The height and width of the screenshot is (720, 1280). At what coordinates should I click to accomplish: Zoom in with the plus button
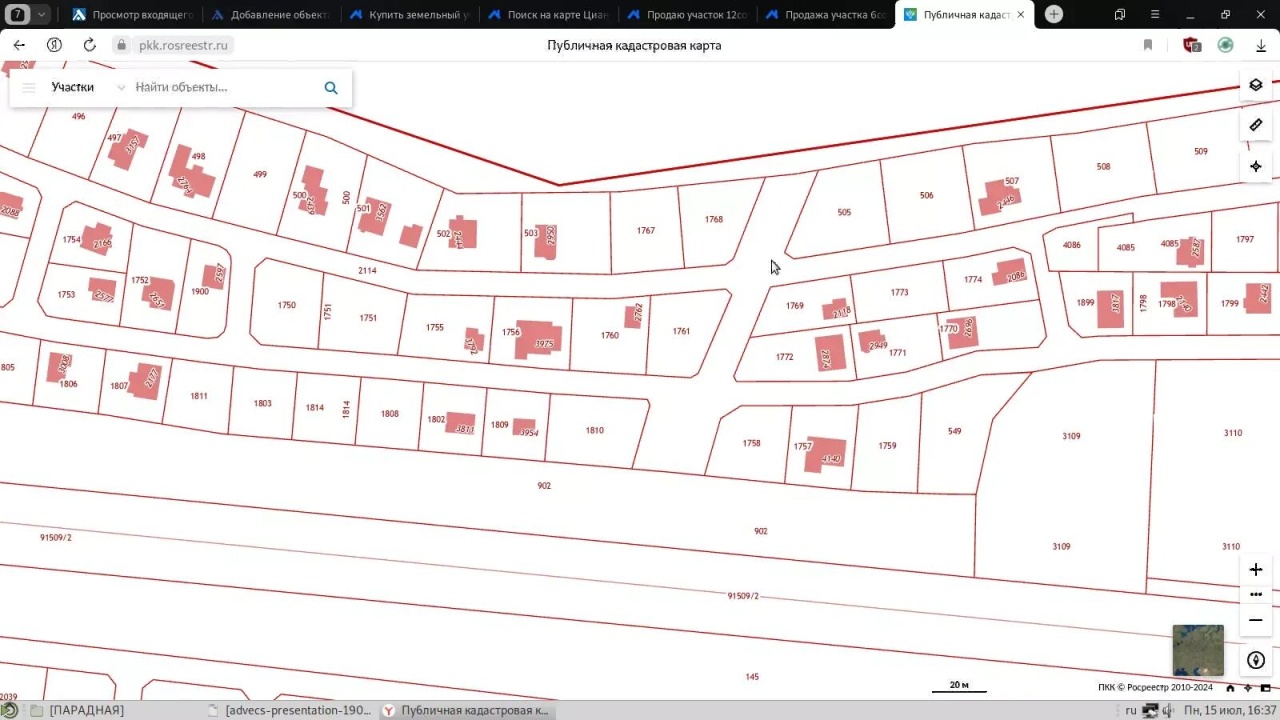pyautogui.click(x=1256, y=570)
